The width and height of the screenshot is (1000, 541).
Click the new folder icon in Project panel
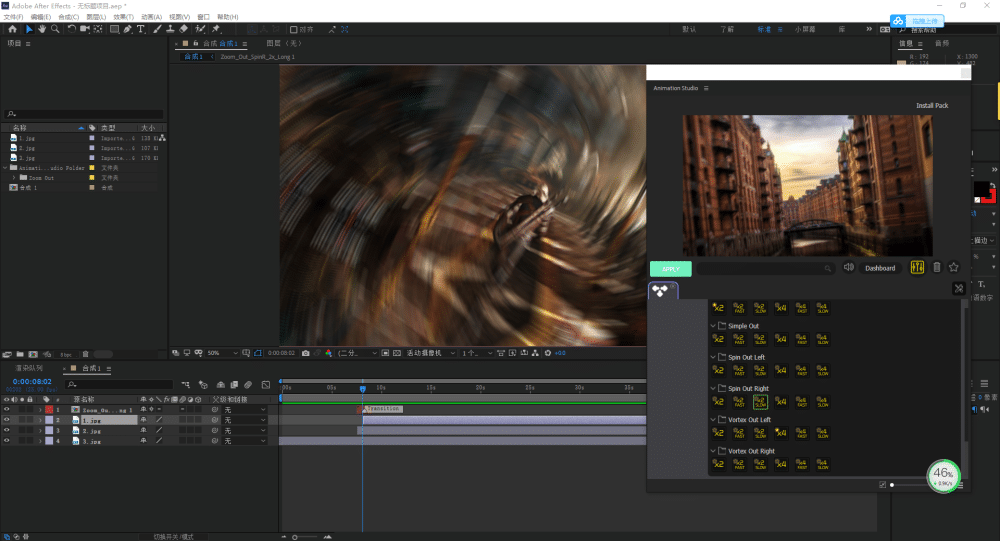coord(20,354)
